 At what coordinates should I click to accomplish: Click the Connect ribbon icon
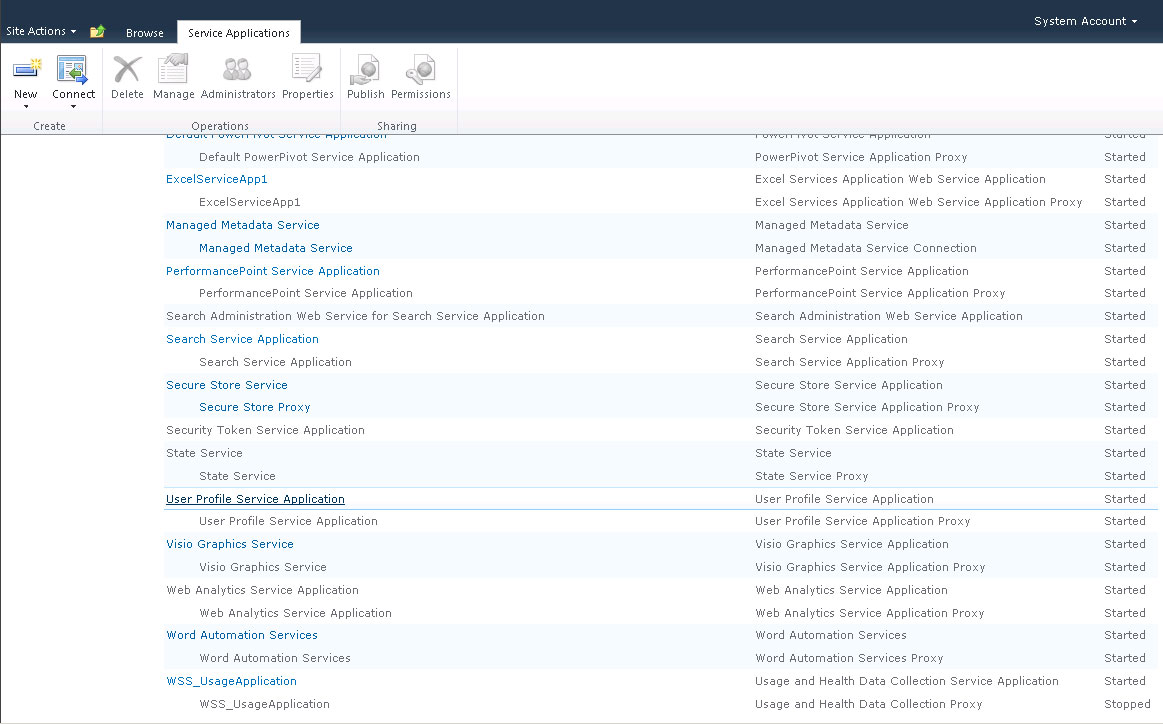click(x=73, y=69)
